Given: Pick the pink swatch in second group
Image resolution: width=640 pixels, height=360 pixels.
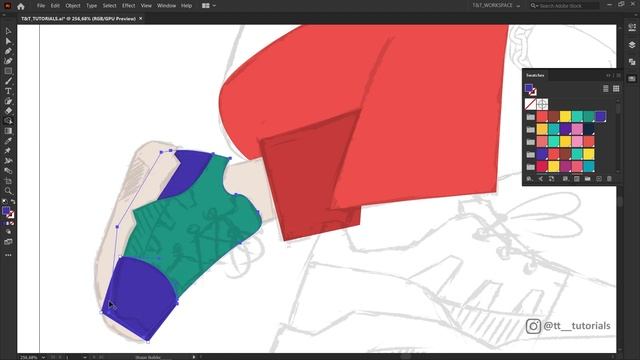Looking at the screenshot, I should [577, 129].
